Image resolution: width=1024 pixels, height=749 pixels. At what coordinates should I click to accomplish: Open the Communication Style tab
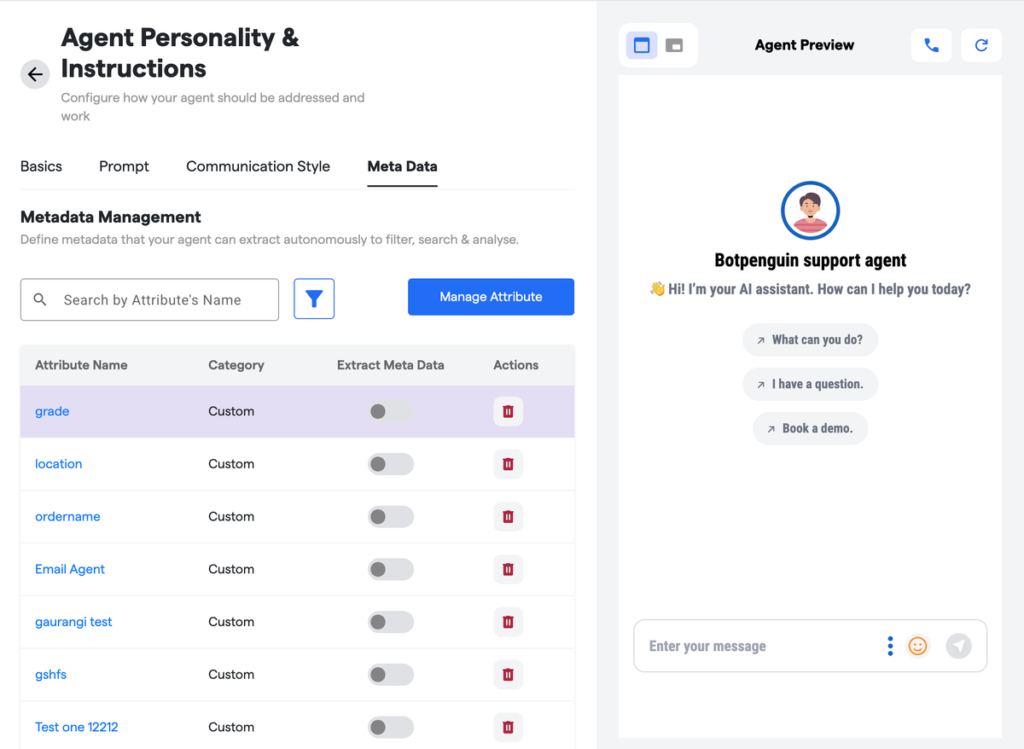[x=258, y=167]
